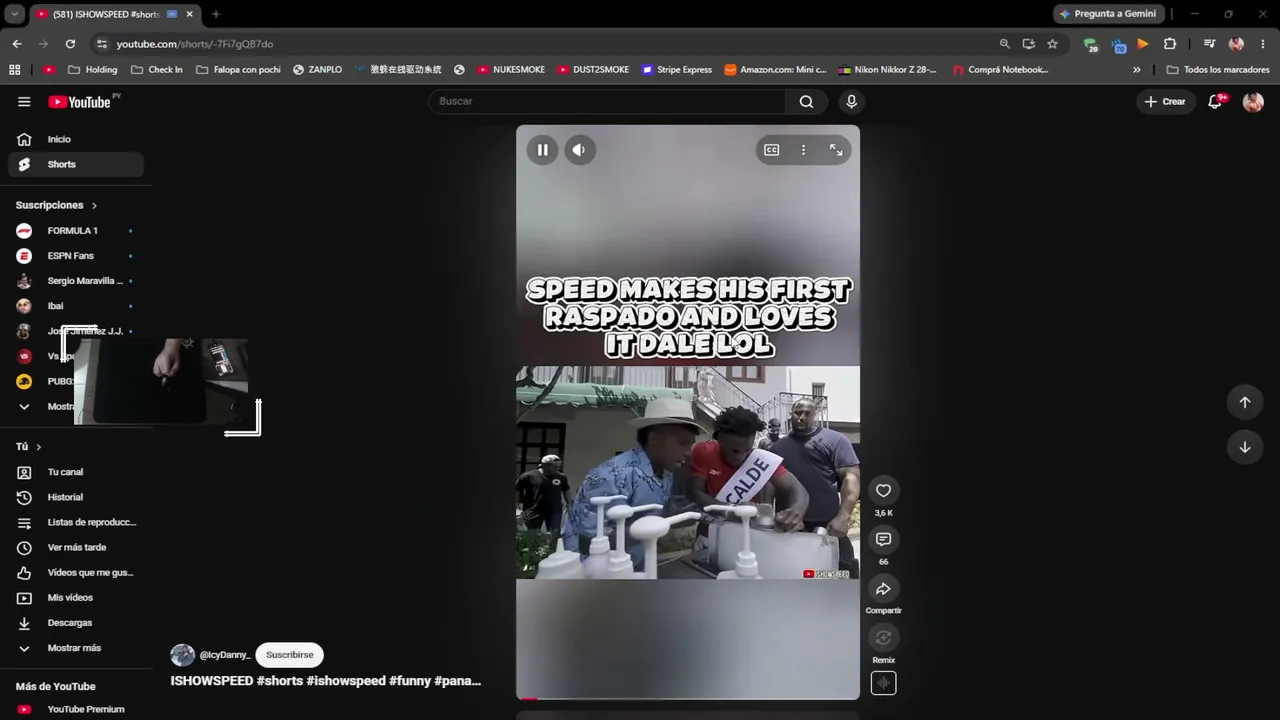Open Todos los marcadores folder

1218,70
